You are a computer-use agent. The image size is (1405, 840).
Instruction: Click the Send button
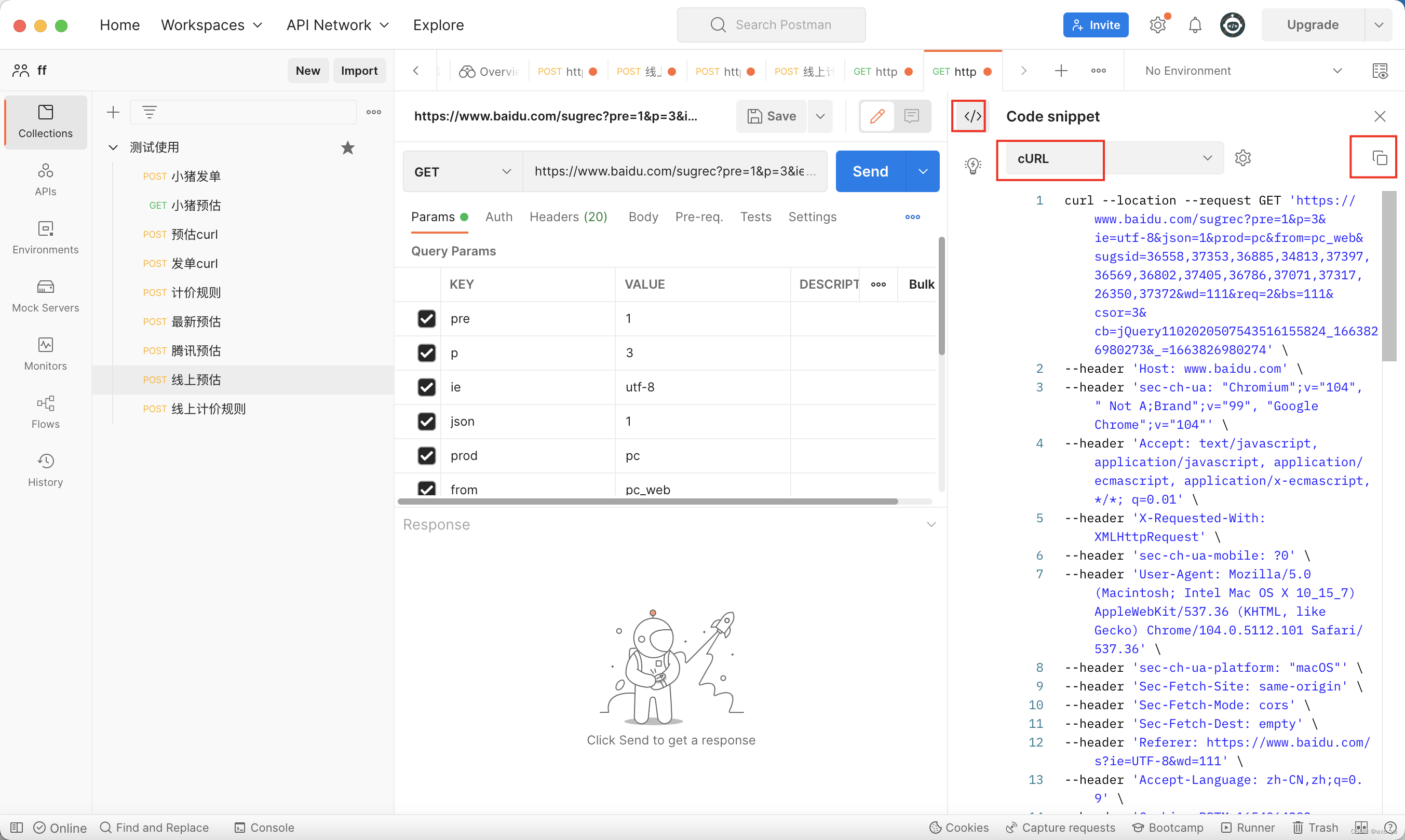(x=871, y=171)
